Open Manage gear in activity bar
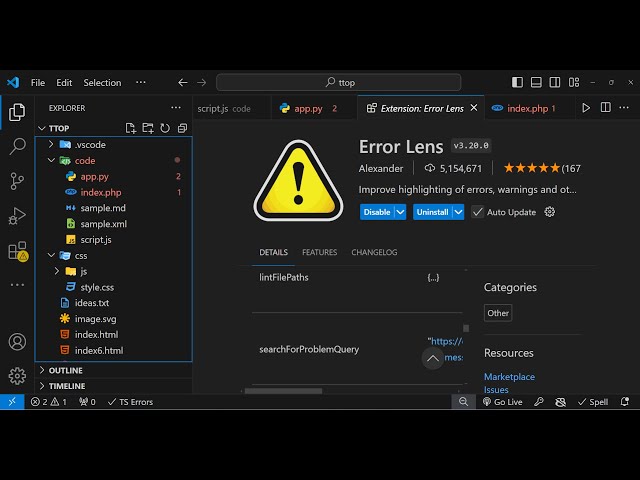The width and height of the screenshot is (640, 480). click(x=17, y=376)
